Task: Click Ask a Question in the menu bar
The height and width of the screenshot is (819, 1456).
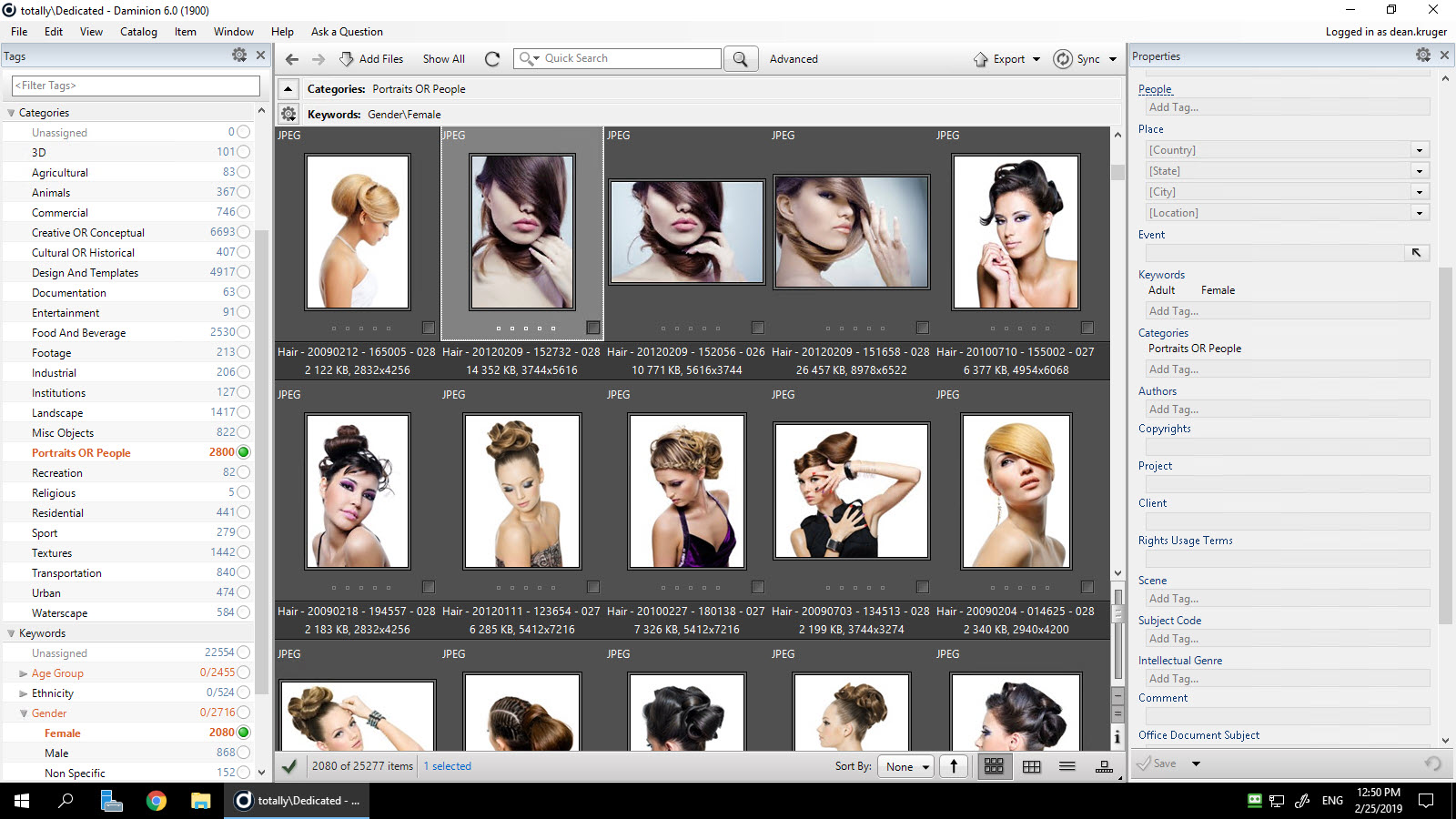Action: [347, 31]
